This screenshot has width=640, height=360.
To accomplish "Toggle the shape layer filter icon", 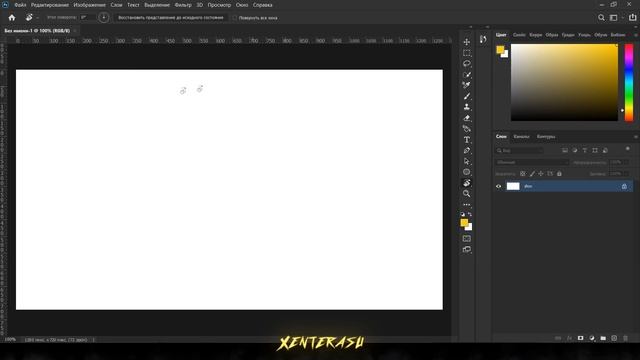I will pyautogui.click(x=595, y=151).
